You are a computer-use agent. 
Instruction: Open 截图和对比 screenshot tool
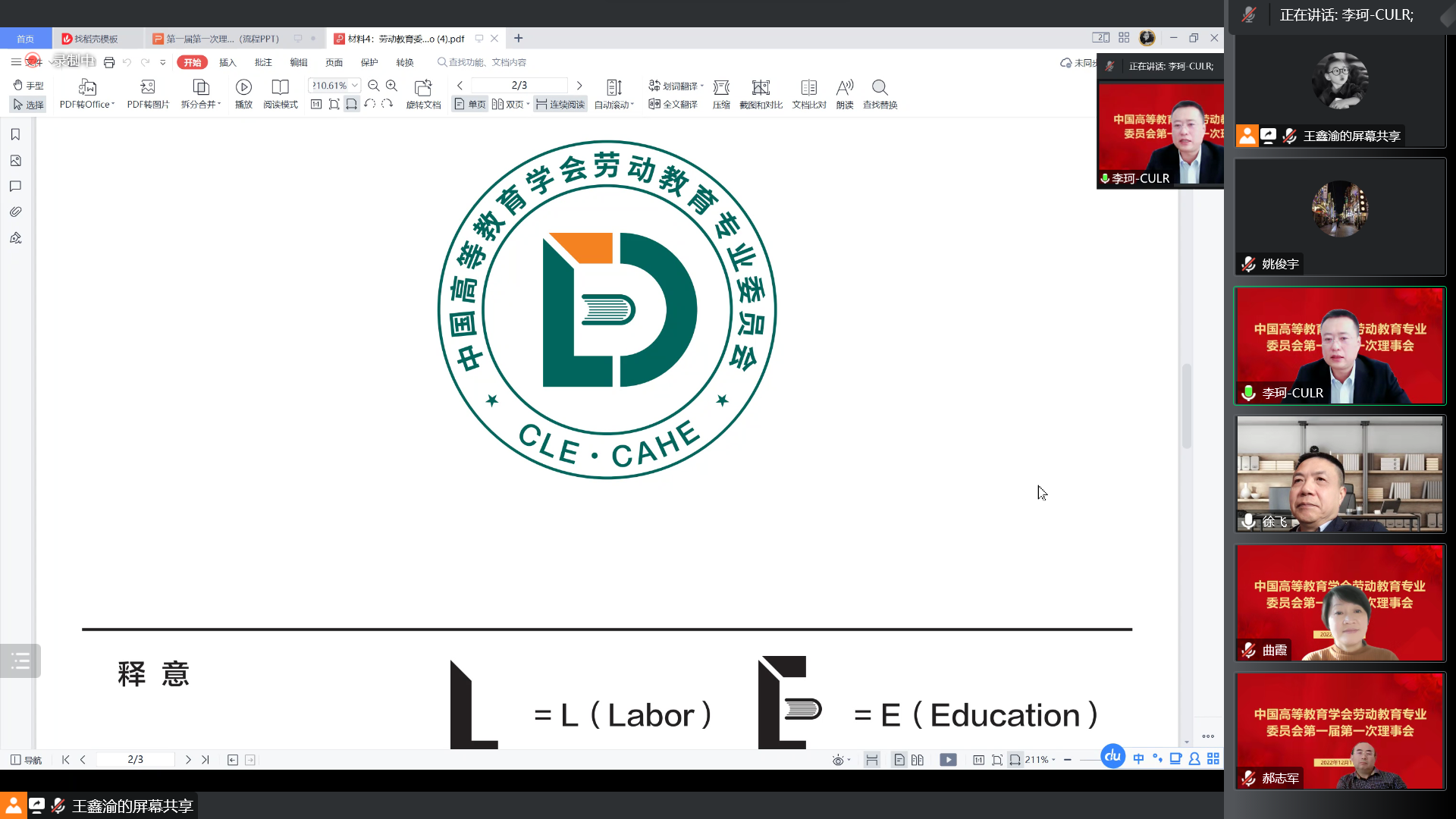click(761, 95)
